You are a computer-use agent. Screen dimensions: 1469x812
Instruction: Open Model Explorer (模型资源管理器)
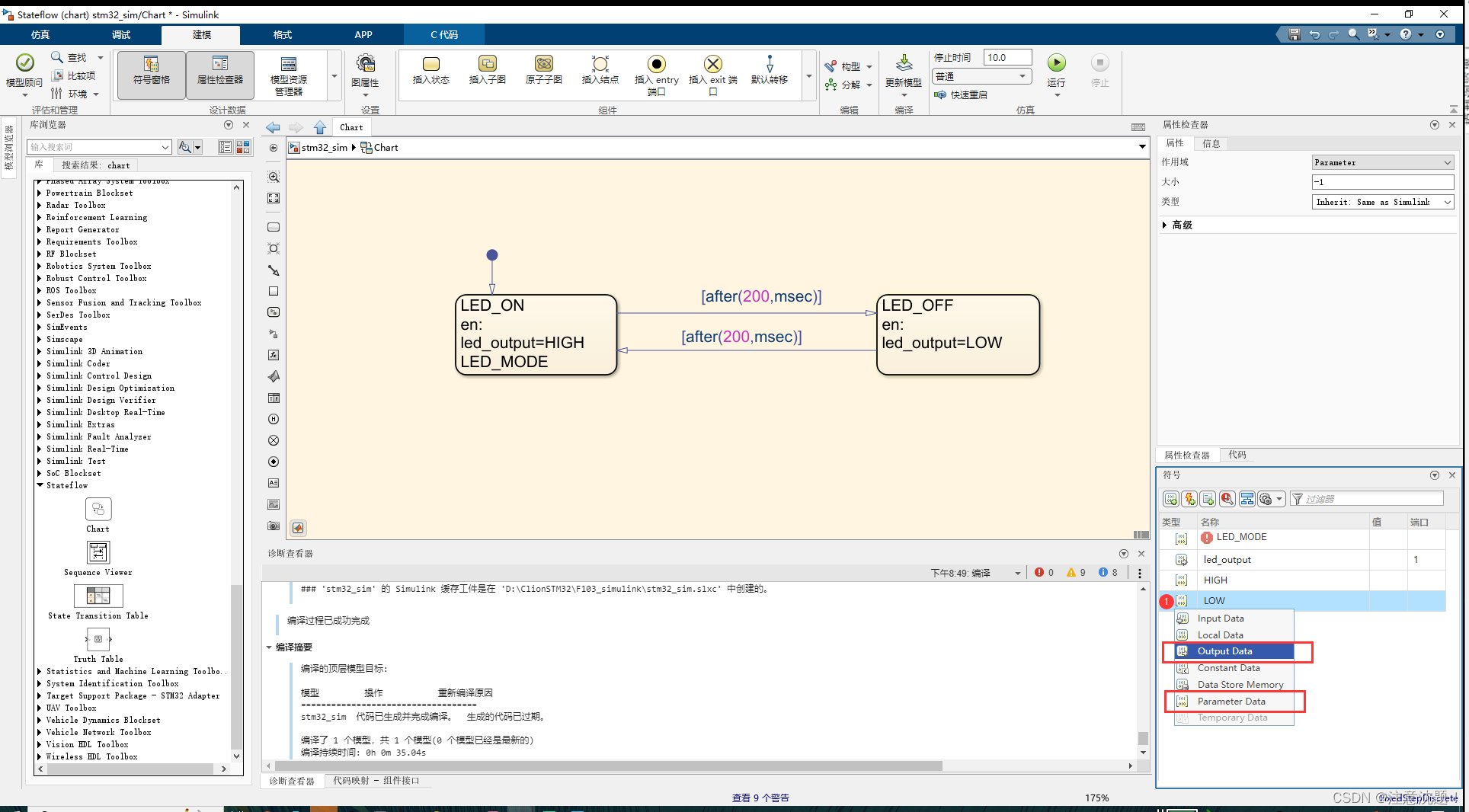coord(288,75)
